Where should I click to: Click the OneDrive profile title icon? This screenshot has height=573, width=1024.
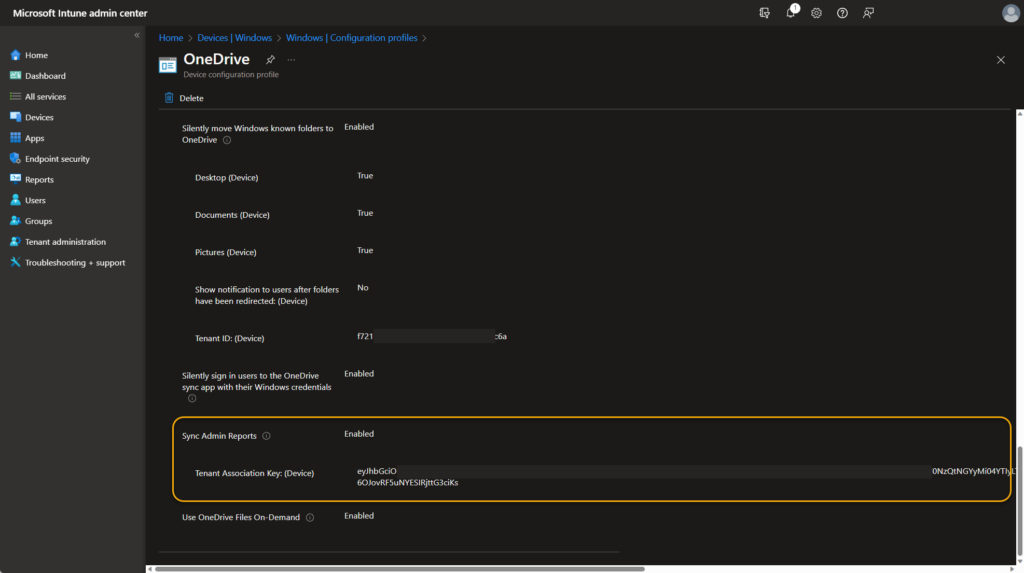coord(168,65)
